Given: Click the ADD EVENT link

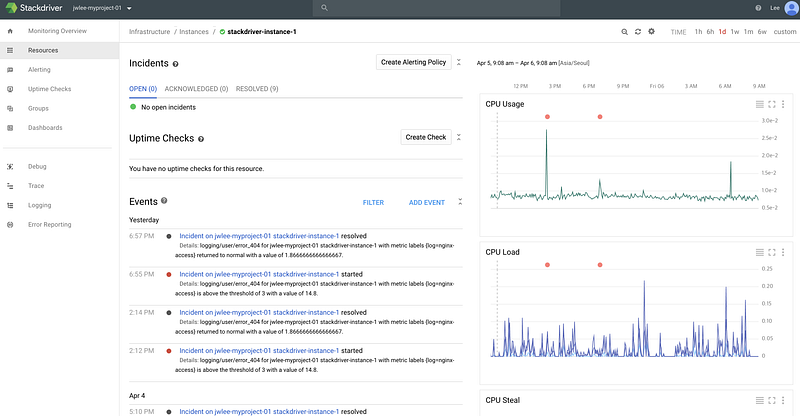Looking at the screenshot, I should click(x=427, y=203).
